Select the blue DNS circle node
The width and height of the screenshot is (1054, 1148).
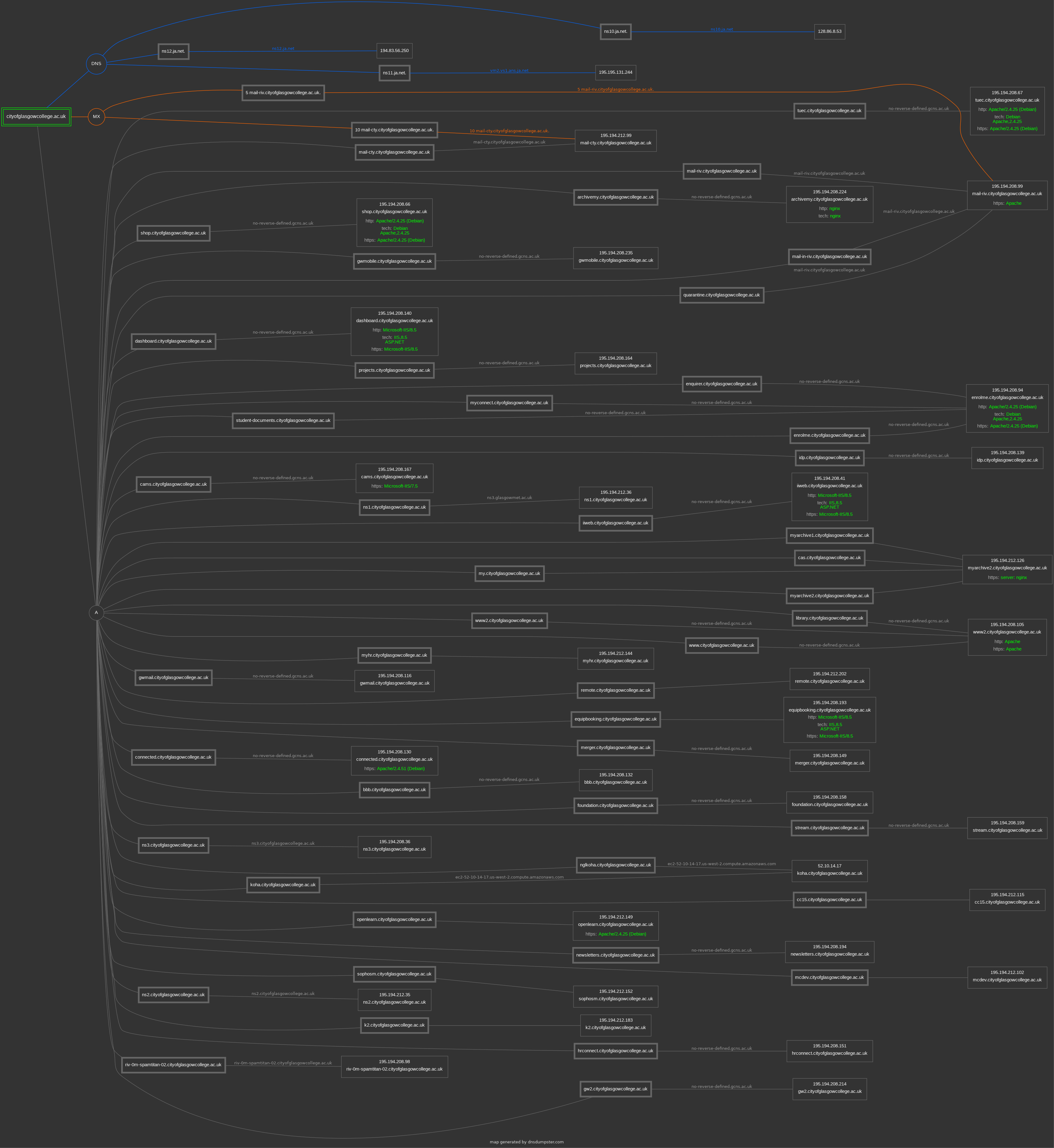tap(96, 64)
